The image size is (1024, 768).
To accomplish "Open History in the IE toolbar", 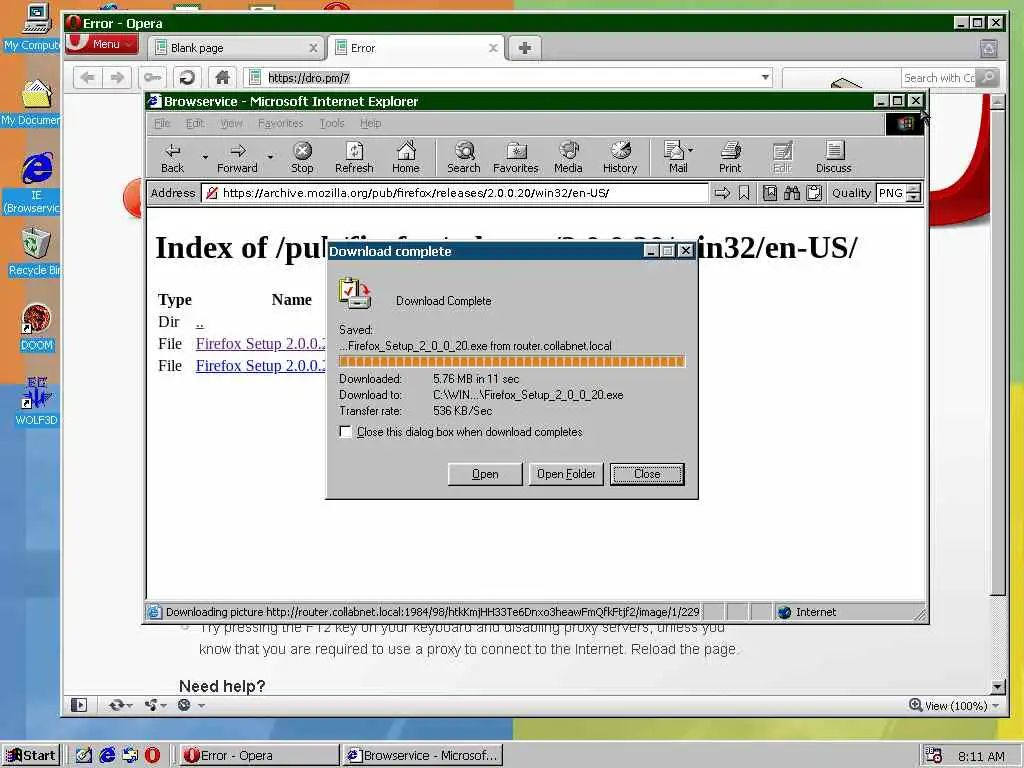I will (620, 157).
